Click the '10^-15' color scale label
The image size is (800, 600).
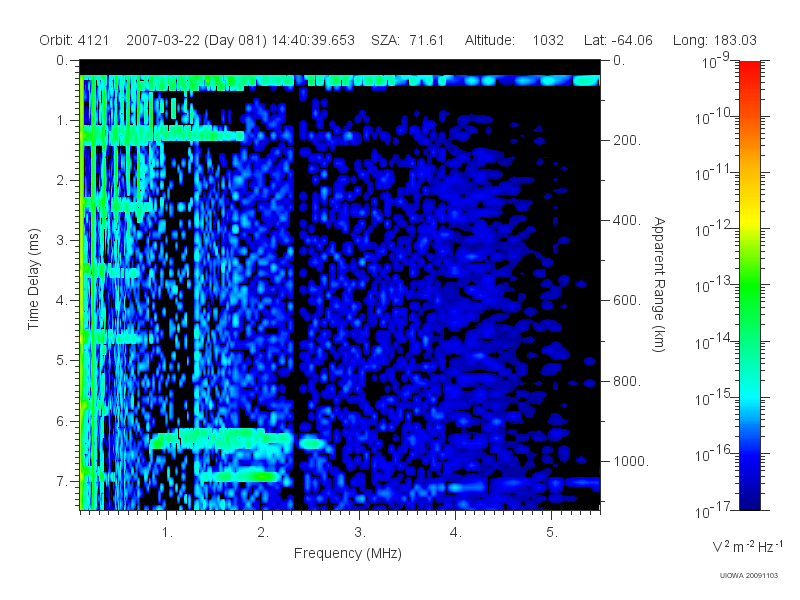(713, 397)
